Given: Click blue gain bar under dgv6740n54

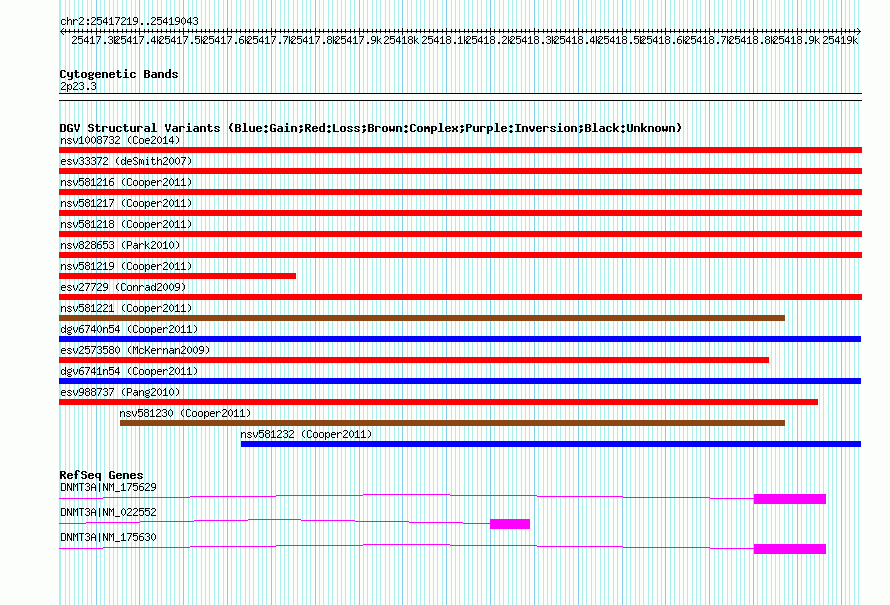Looking at the screenshot, I should 460,339.
